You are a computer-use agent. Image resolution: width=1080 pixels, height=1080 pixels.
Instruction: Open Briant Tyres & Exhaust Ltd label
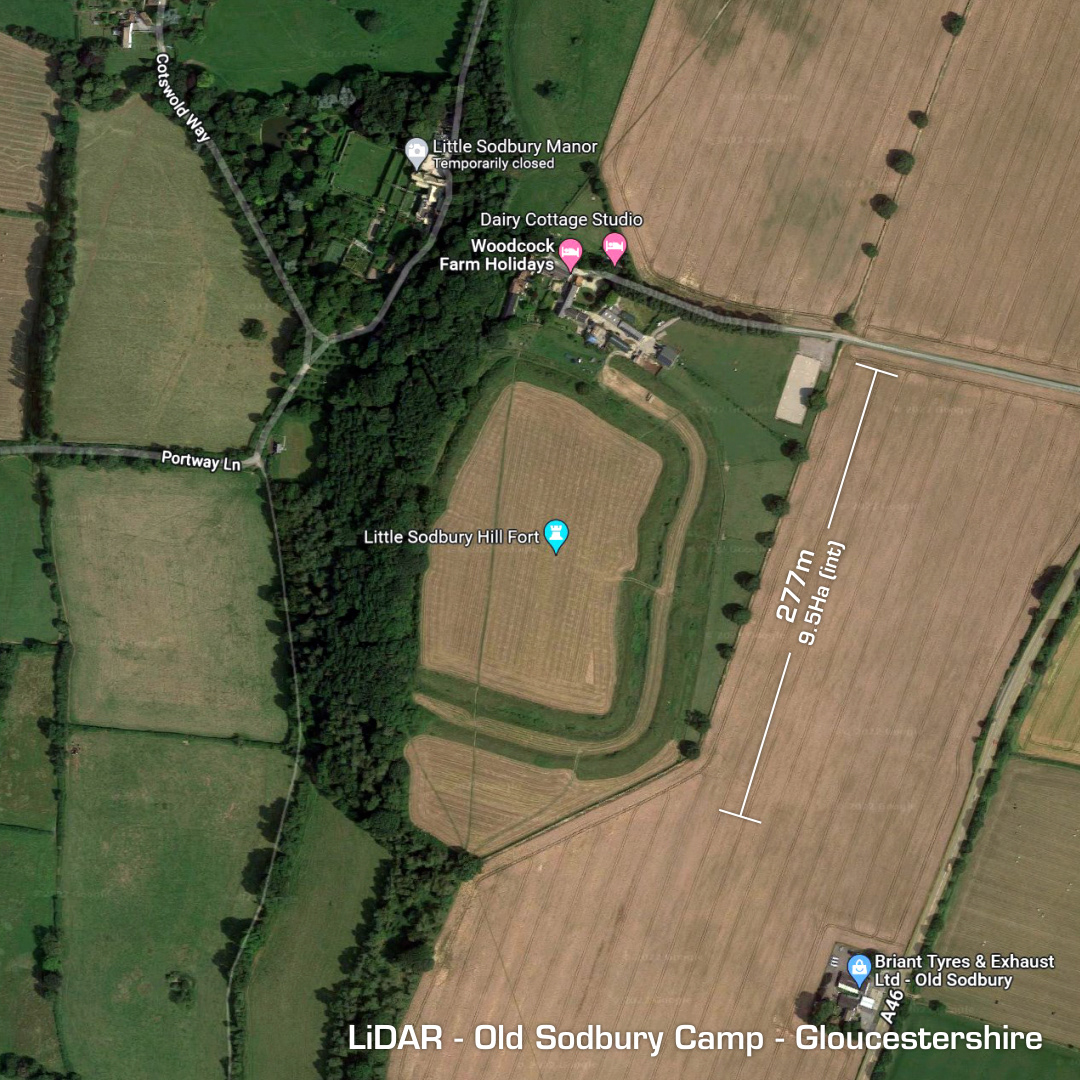coord(964,970)
